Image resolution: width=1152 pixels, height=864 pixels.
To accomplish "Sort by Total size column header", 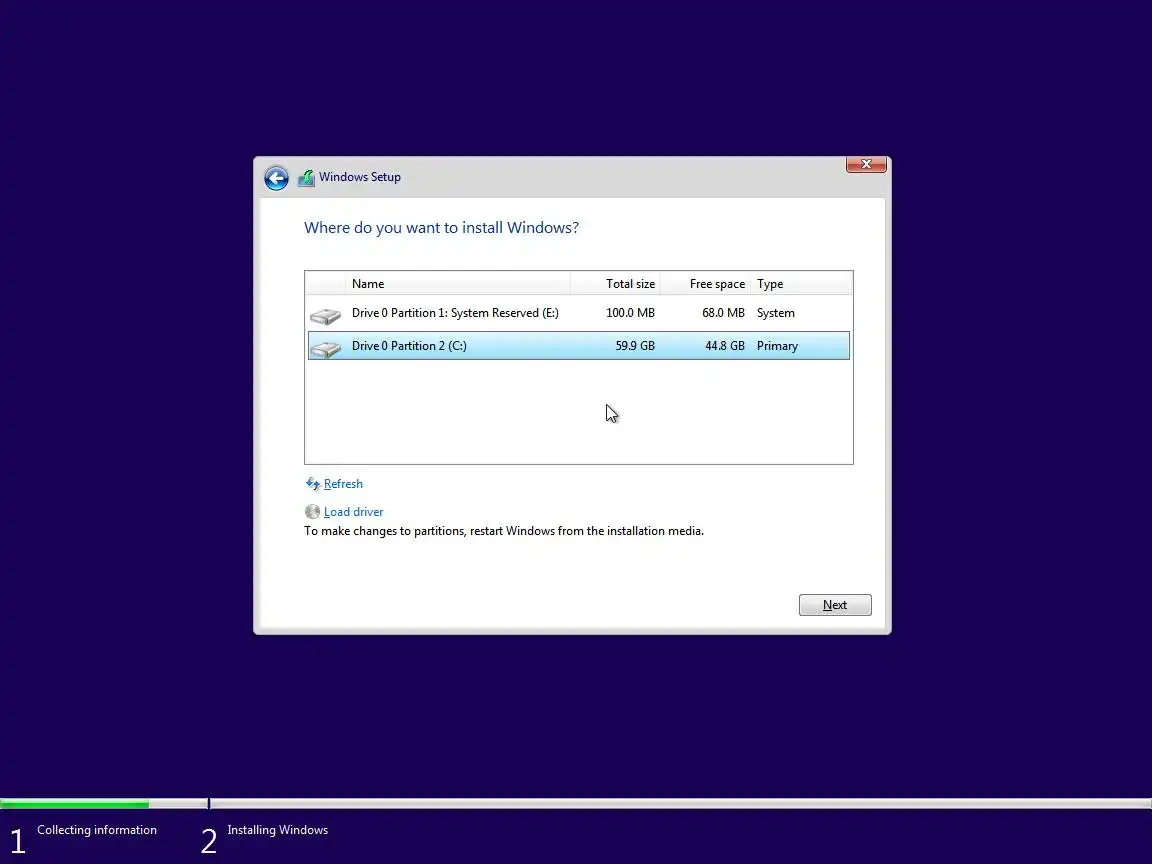I will (x=616, y=284).
